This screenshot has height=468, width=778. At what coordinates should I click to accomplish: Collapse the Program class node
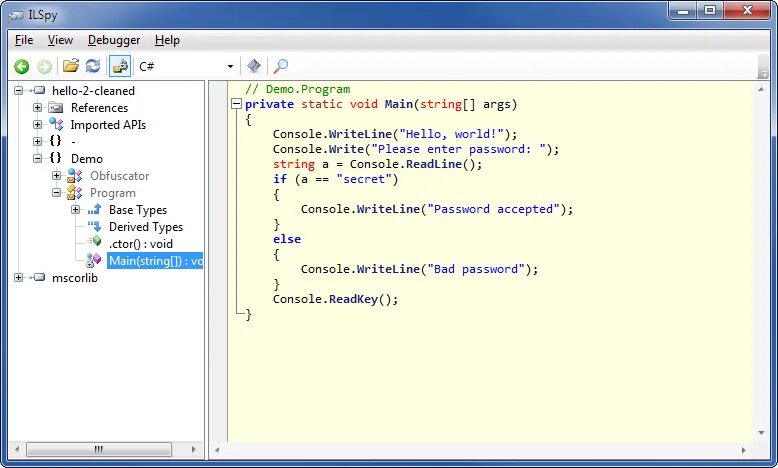[57, 192]
